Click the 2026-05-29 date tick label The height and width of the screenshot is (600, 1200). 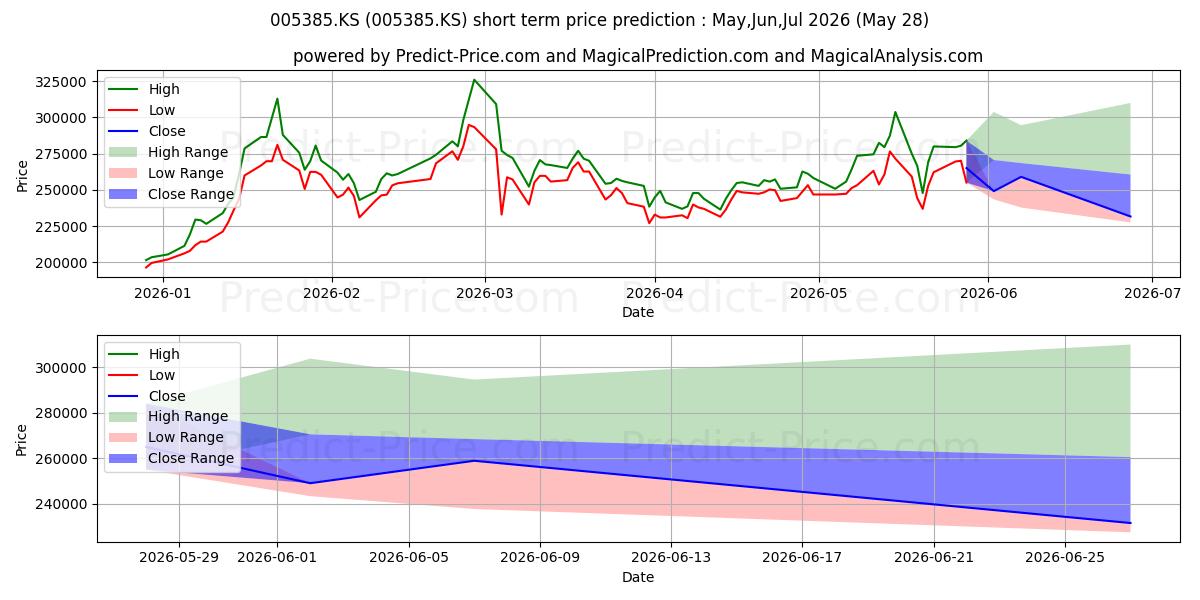coord(179,559)
